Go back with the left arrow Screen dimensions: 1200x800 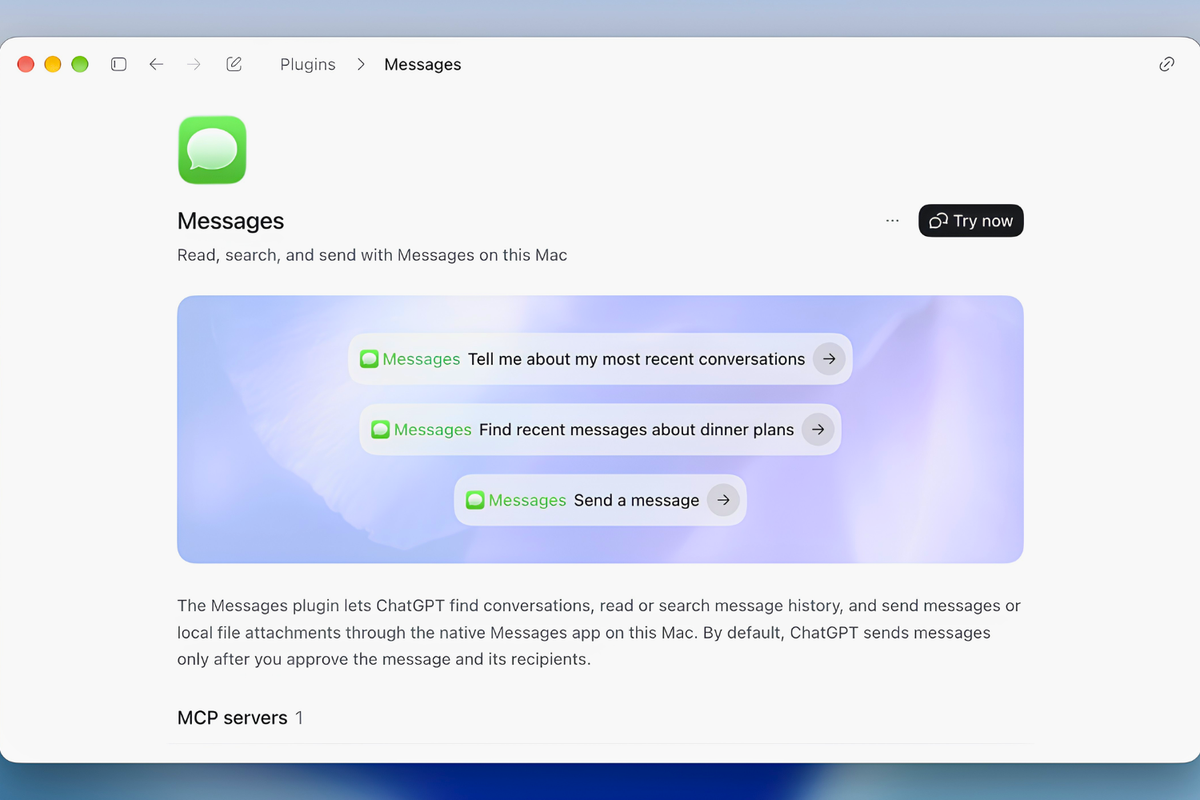[156, 64]
